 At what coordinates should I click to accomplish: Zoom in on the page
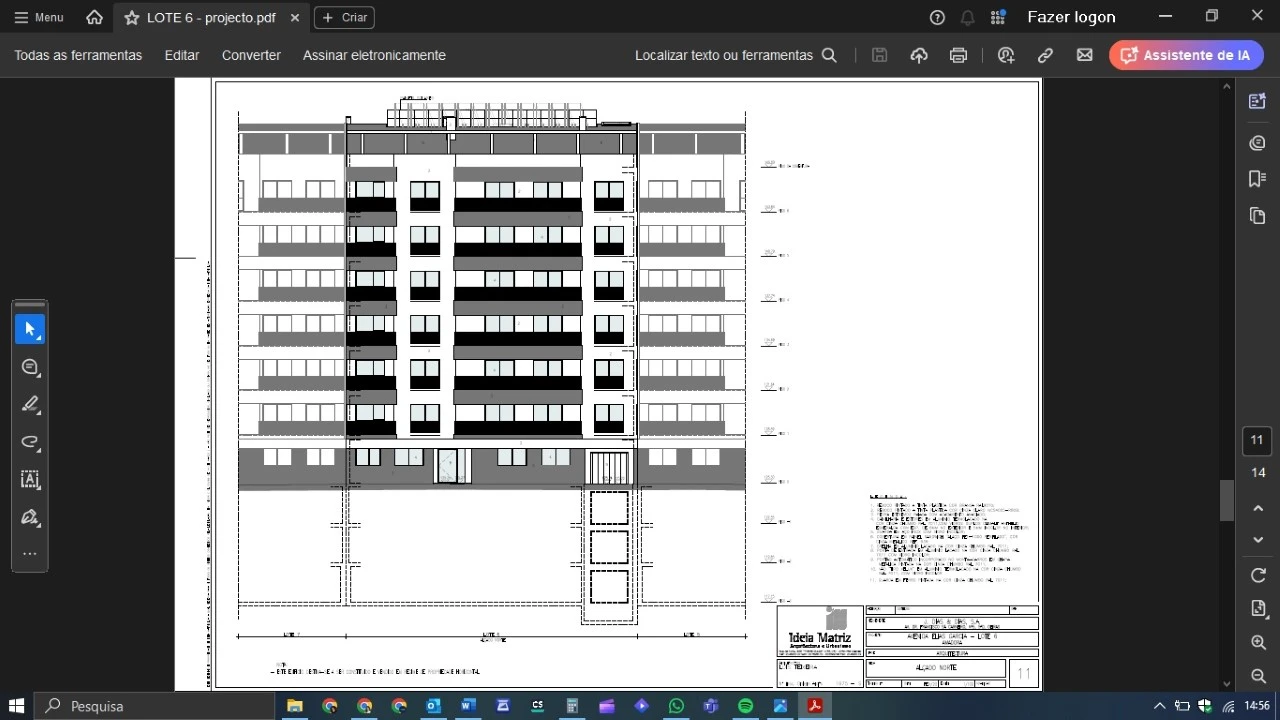[x=1258, y=643]
